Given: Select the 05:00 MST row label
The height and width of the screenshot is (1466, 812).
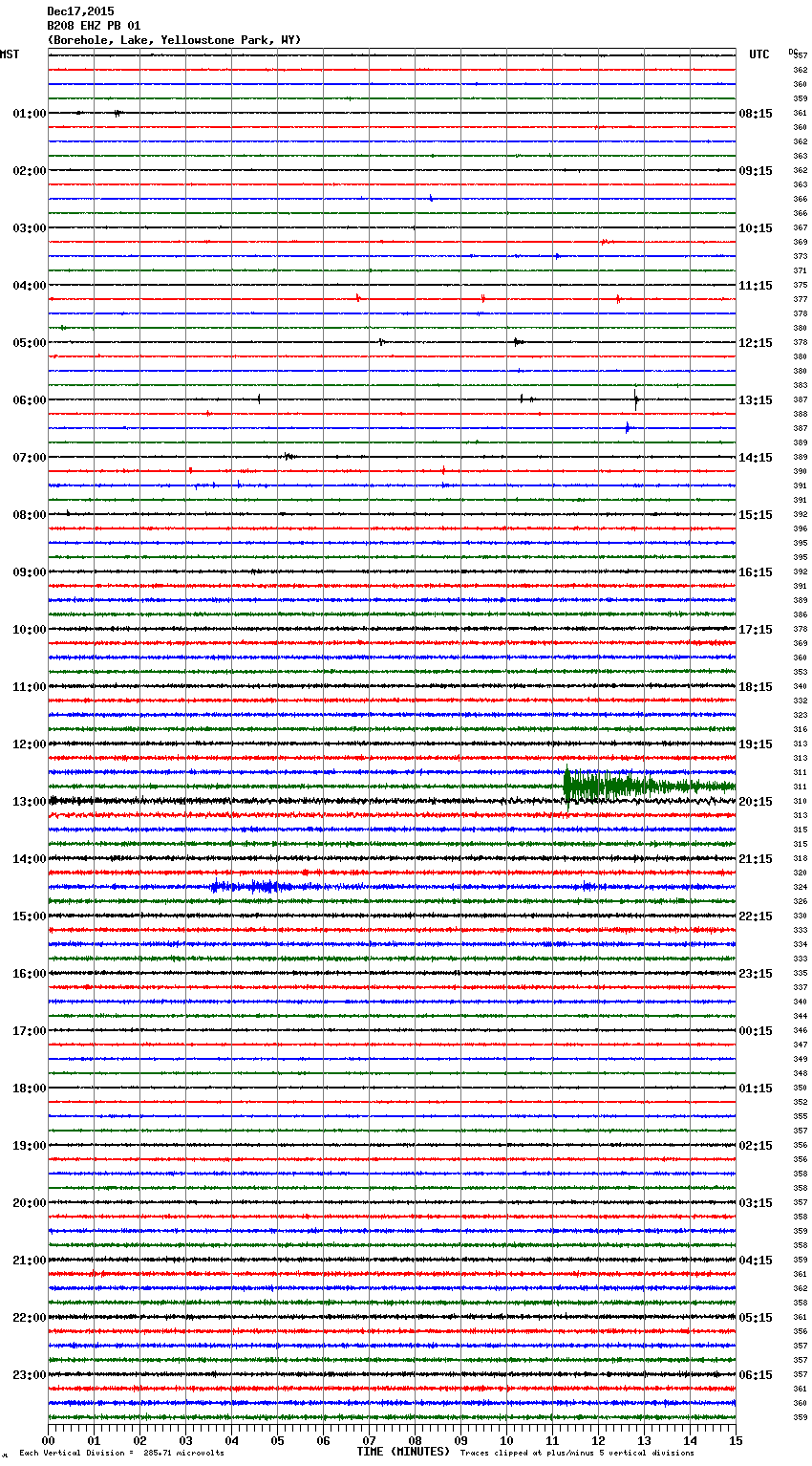Looking at the screenshot, I should [30, 343].
